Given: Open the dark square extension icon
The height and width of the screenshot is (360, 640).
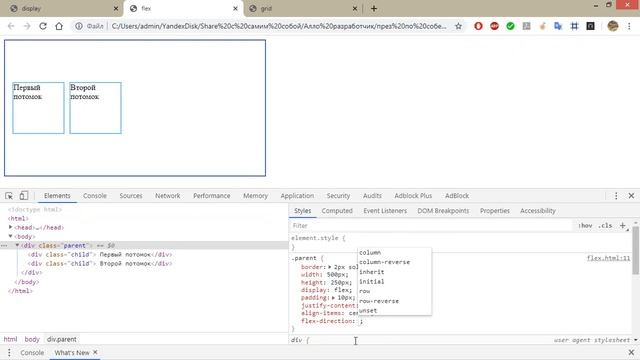Looking at the screenshot, I should click(x=590, y=26).
